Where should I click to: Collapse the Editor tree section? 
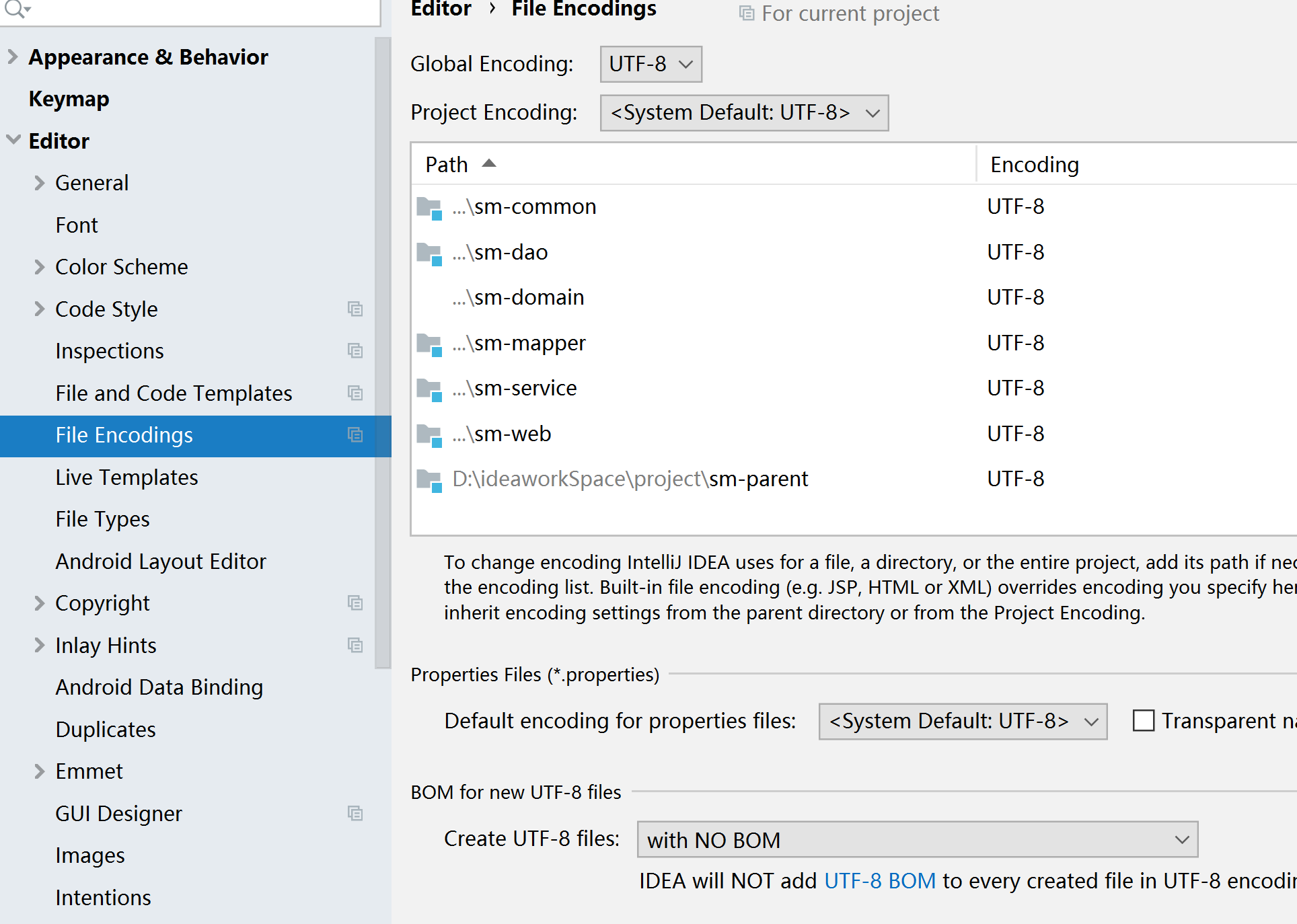pyautogui.click(x=13, y=141)
